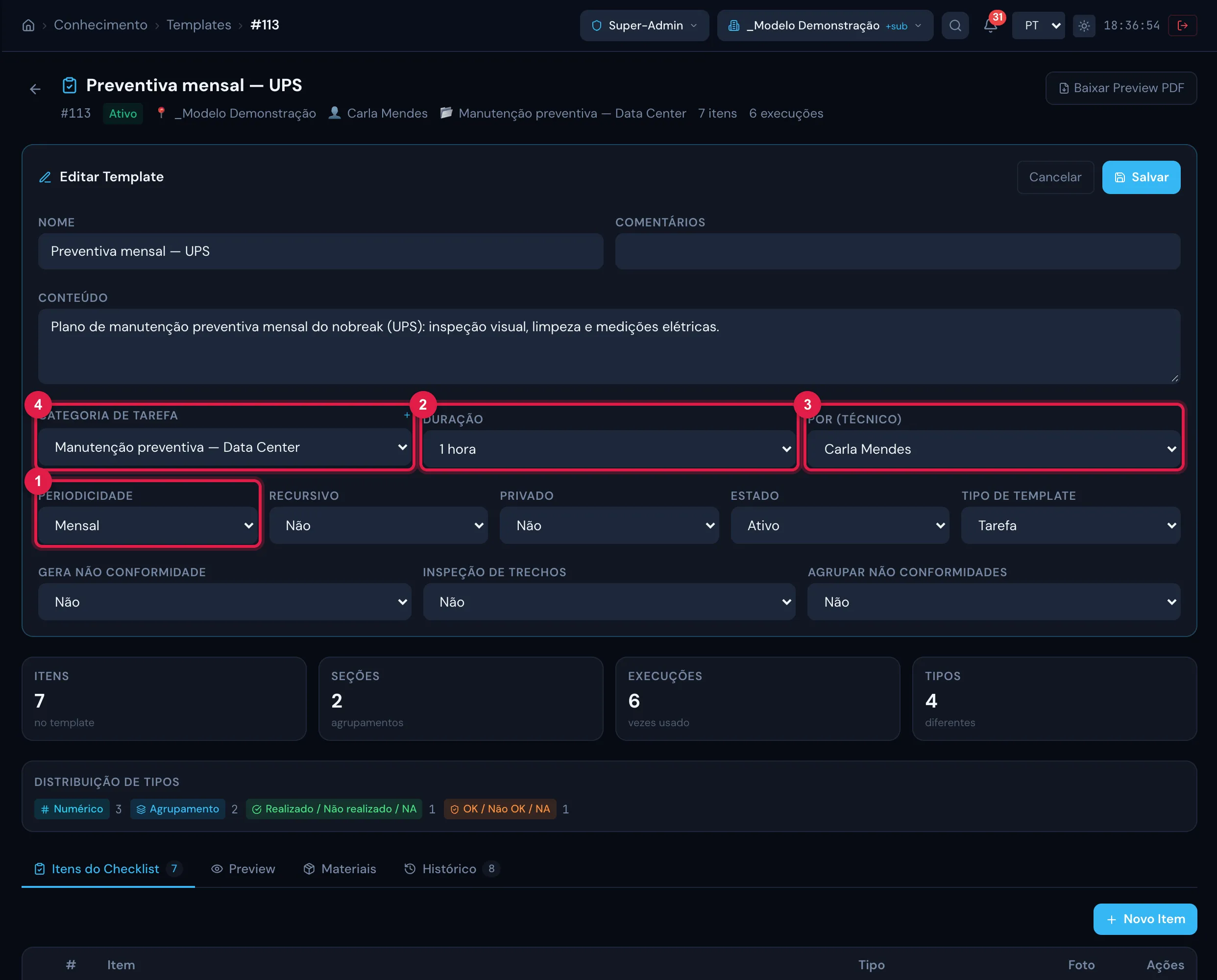Click the red logout icon
1217x980 pixels.
pyautogui.click(x=1183, y=25)
